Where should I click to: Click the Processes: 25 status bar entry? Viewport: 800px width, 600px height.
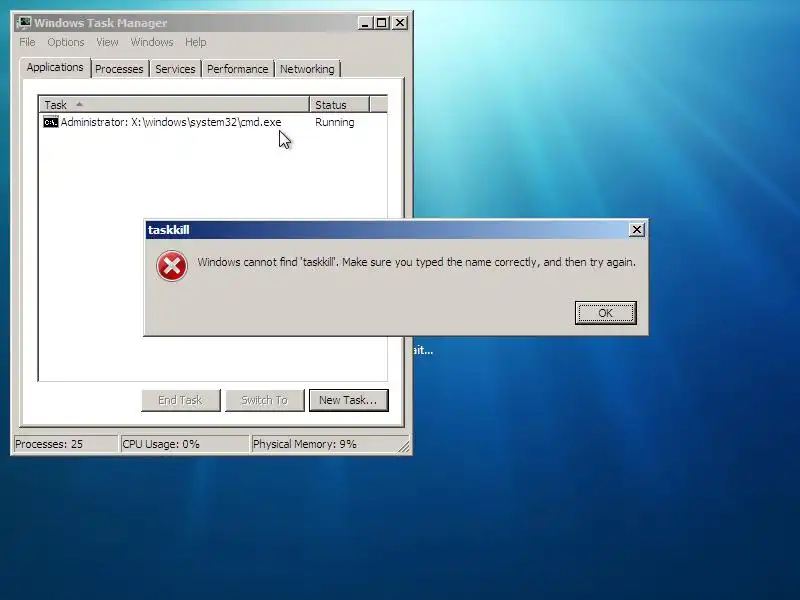[65, 444]
